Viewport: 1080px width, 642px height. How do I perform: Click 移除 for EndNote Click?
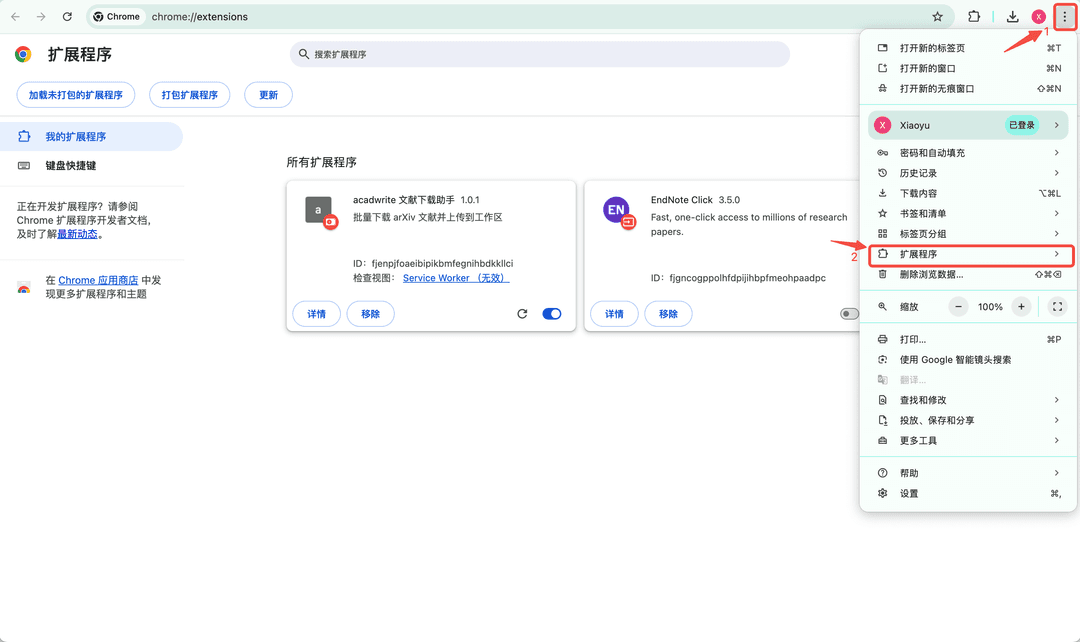point(668,314)
